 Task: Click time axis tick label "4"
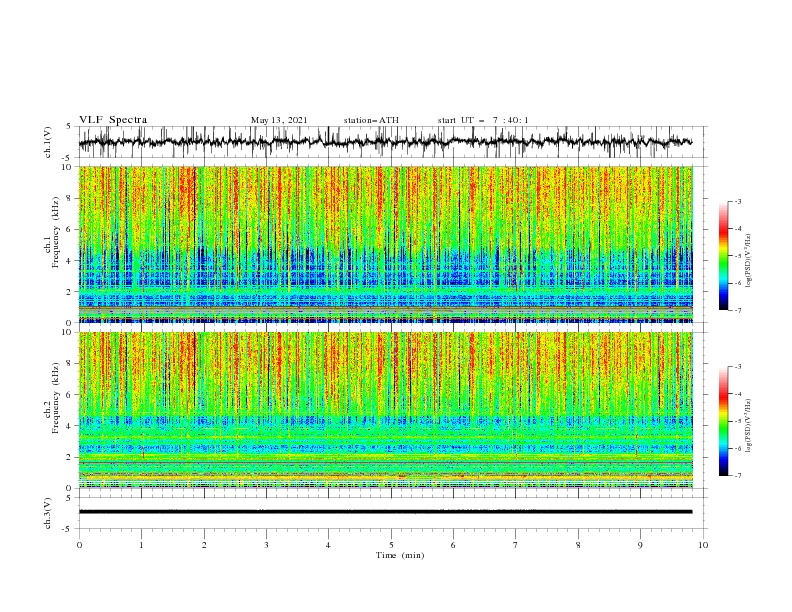(x=328, y=545)
